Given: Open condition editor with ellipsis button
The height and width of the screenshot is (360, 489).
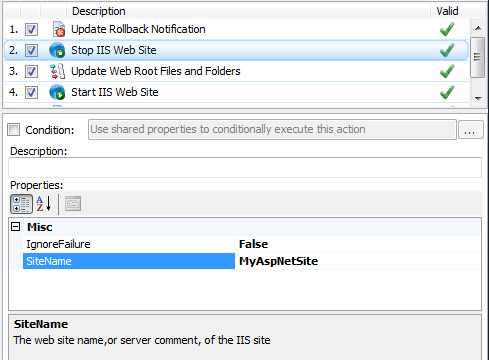Looking at the screenshot, I should click(471, 129).
